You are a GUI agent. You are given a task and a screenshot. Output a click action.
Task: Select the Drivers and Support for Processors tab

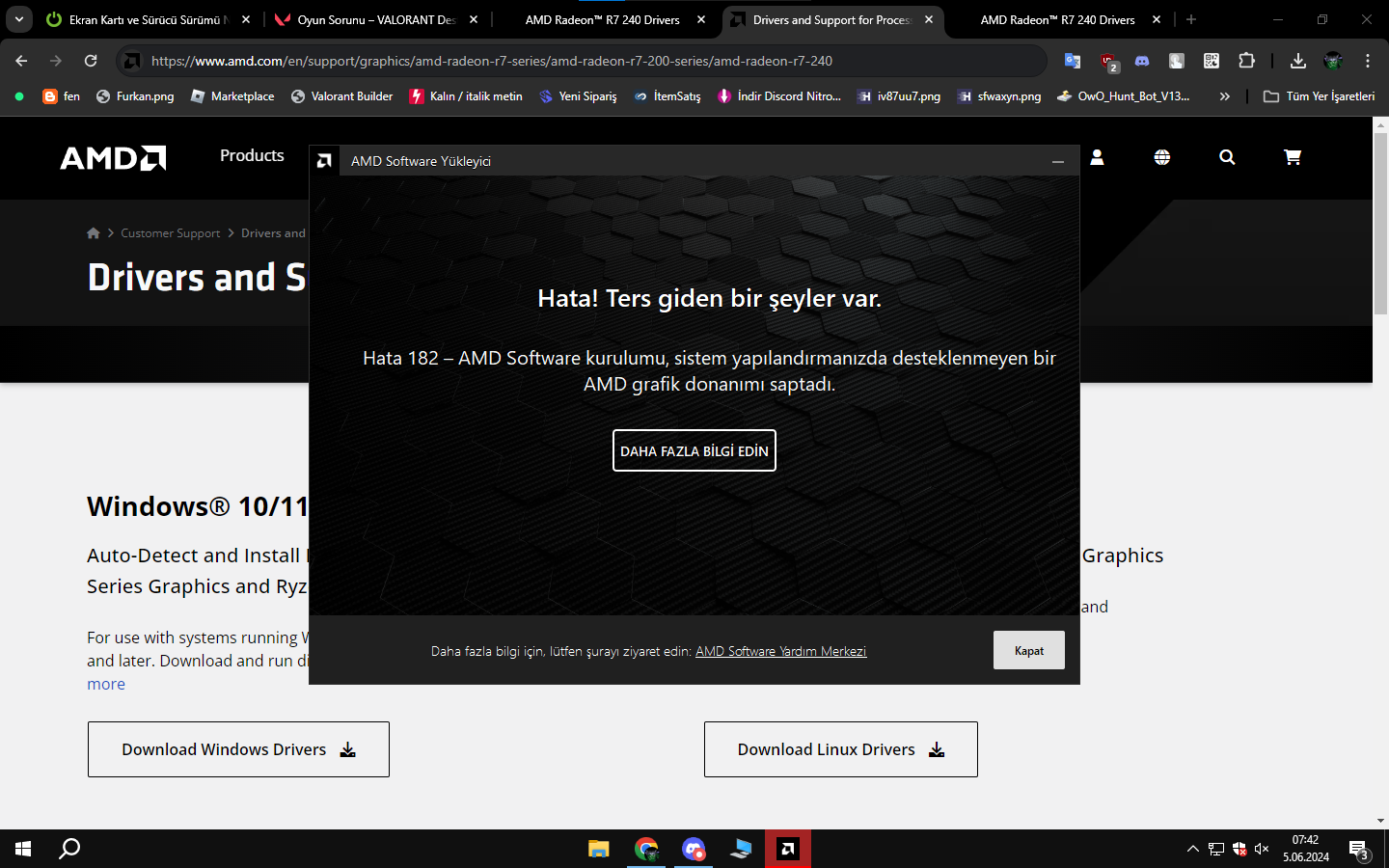pos(831,19)
